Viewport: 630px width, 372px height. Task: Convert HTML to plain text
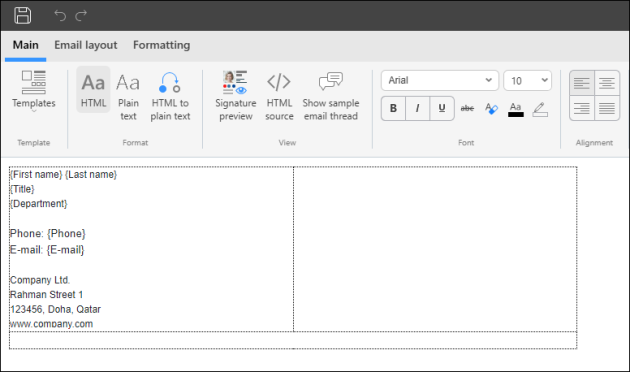(x=170, y=96)
